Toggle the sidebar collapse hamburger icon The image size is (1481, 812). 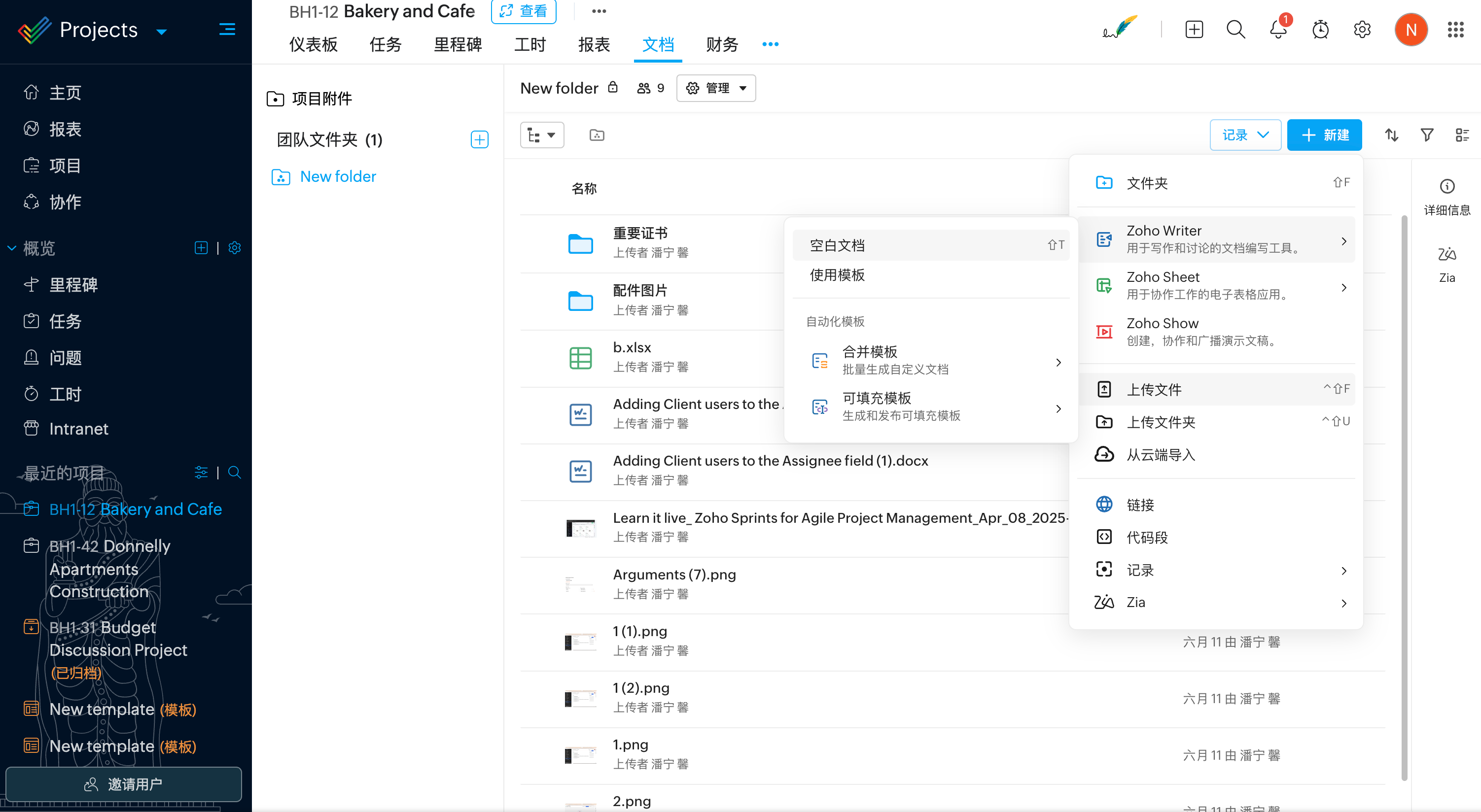pos(227,29)
